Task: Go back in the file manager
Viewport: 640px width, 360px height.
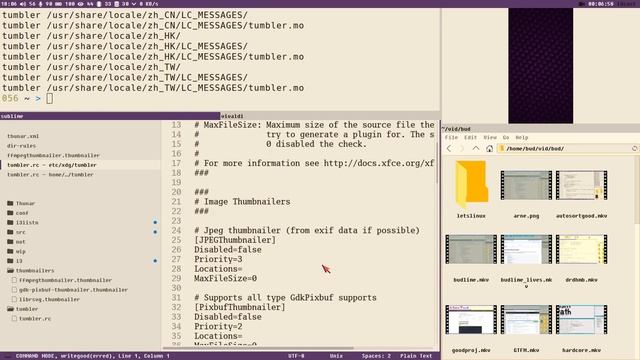Action: point(449,149)
